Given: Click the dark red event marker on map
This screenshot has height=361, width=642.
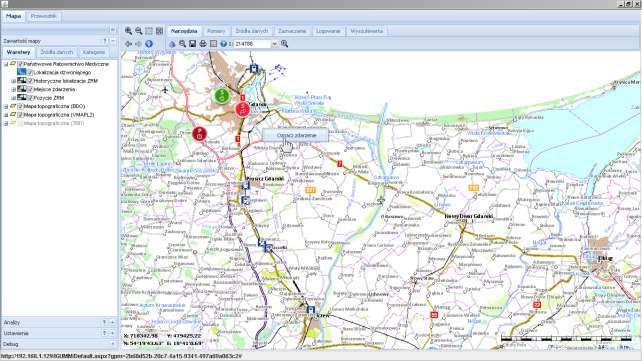Looking at the screenshot, I should click(x=199, y=133).
